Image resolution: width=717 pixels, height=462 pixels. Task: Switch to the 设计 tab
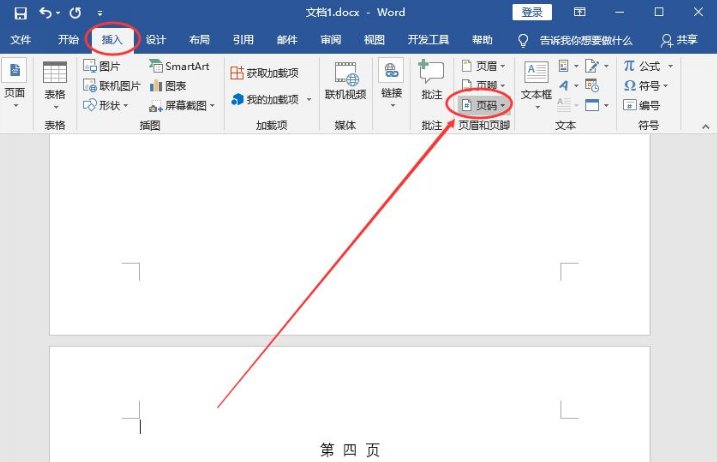(155, 40)
